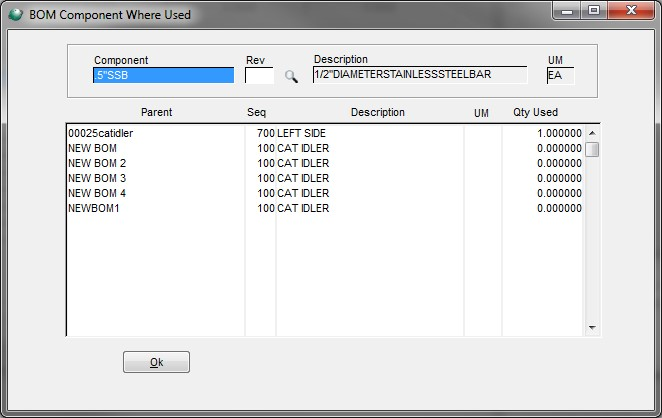Select the NEW BOM 2 row
Viewport: 662px width, 418px height.
(x=324, y=163)
